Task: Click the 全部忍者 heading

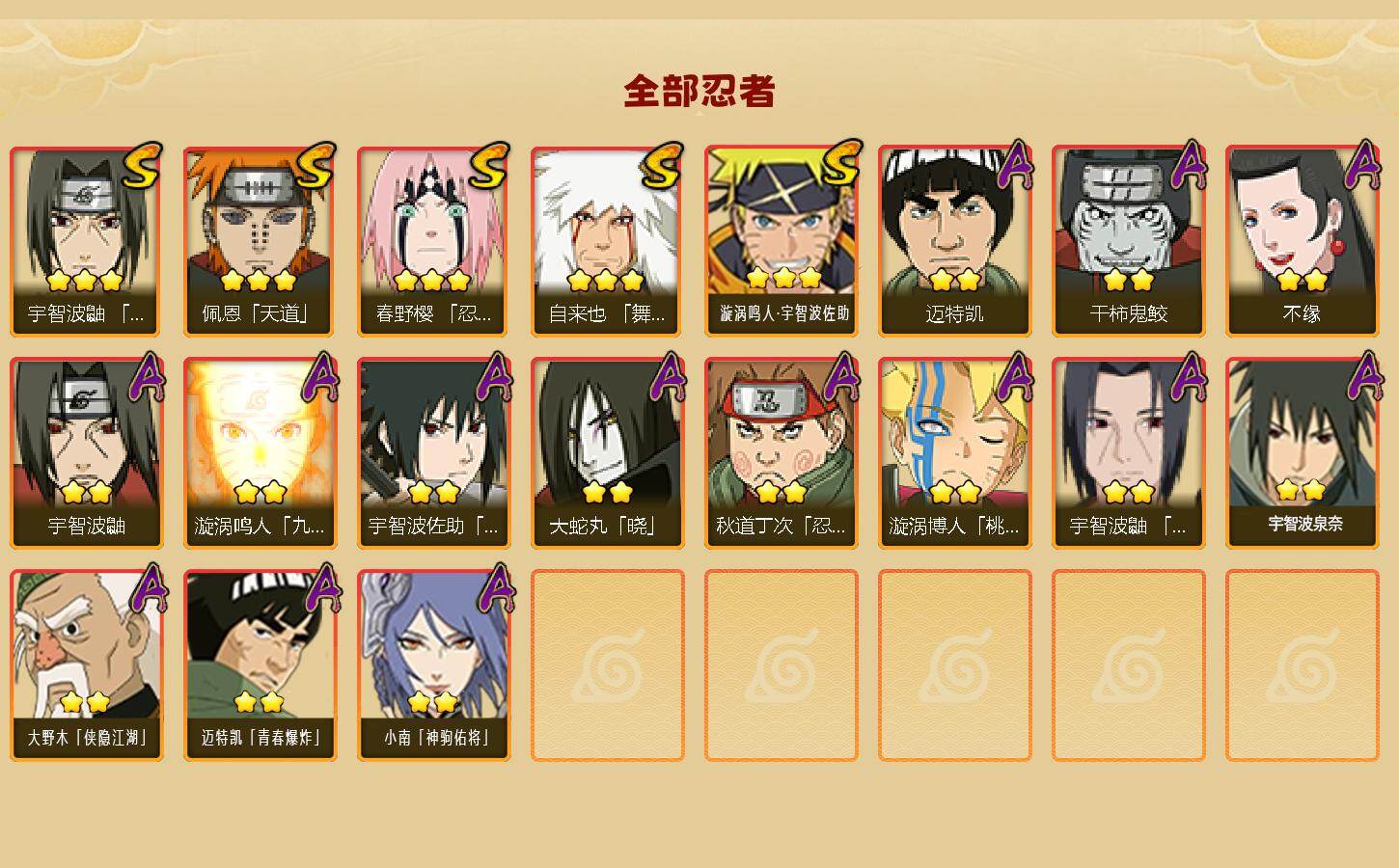Action: pyautogui.click(x=699, y=92)
